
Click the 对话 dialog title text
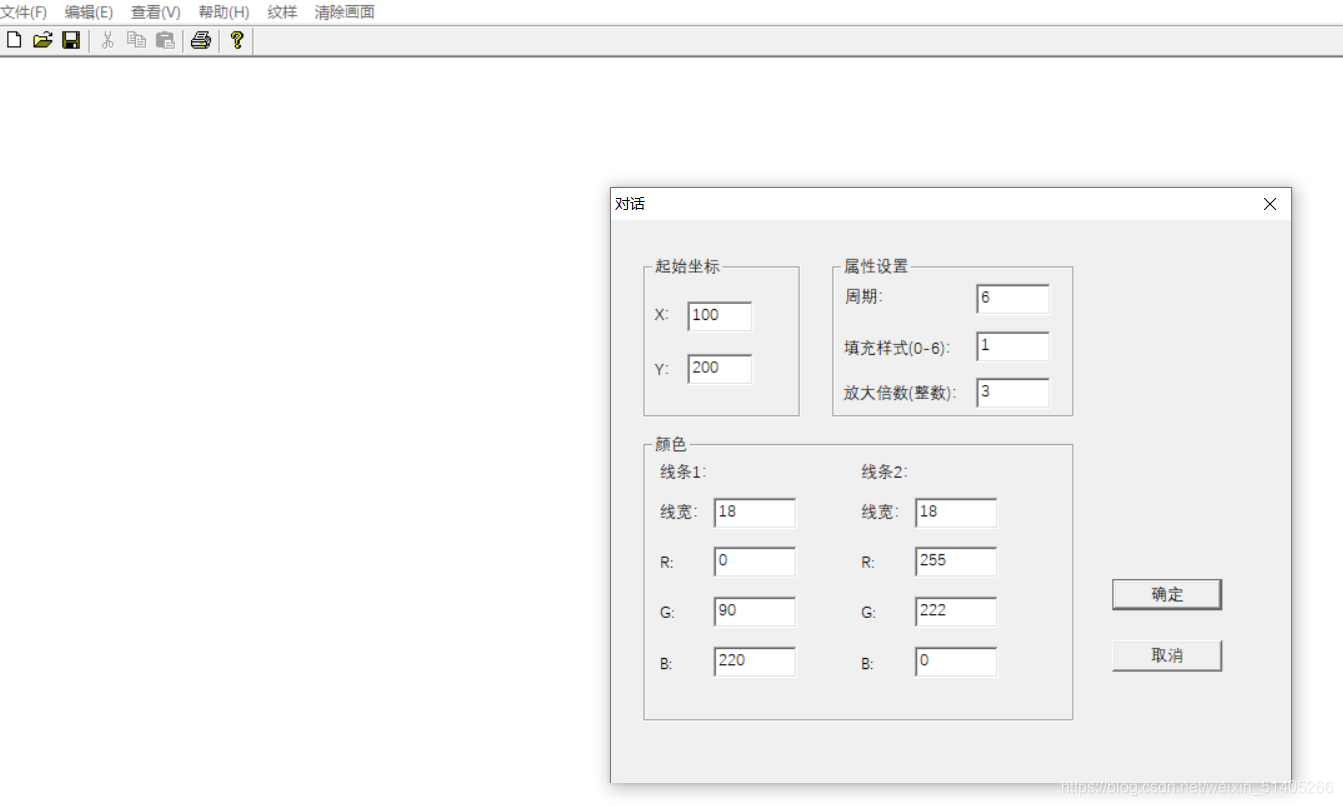tap(630, 204)
